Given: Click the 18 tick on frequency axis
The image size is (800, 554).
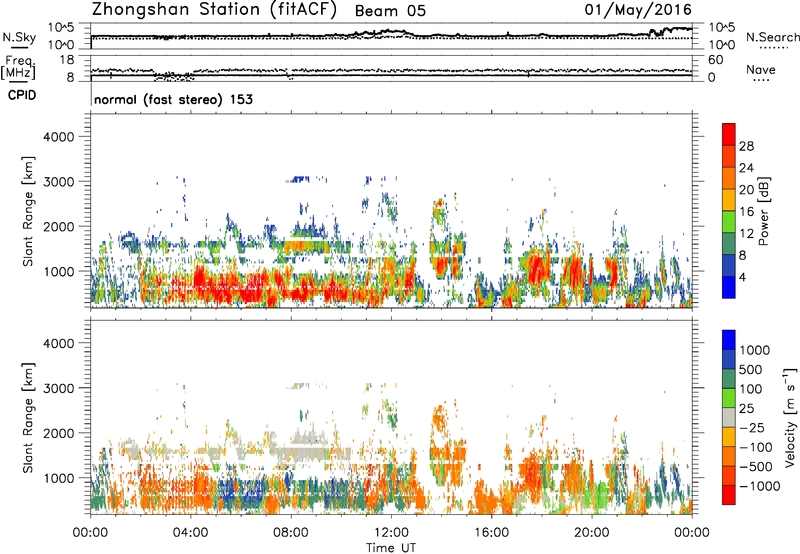Looking at the screenshot, I should coord(67,60).
